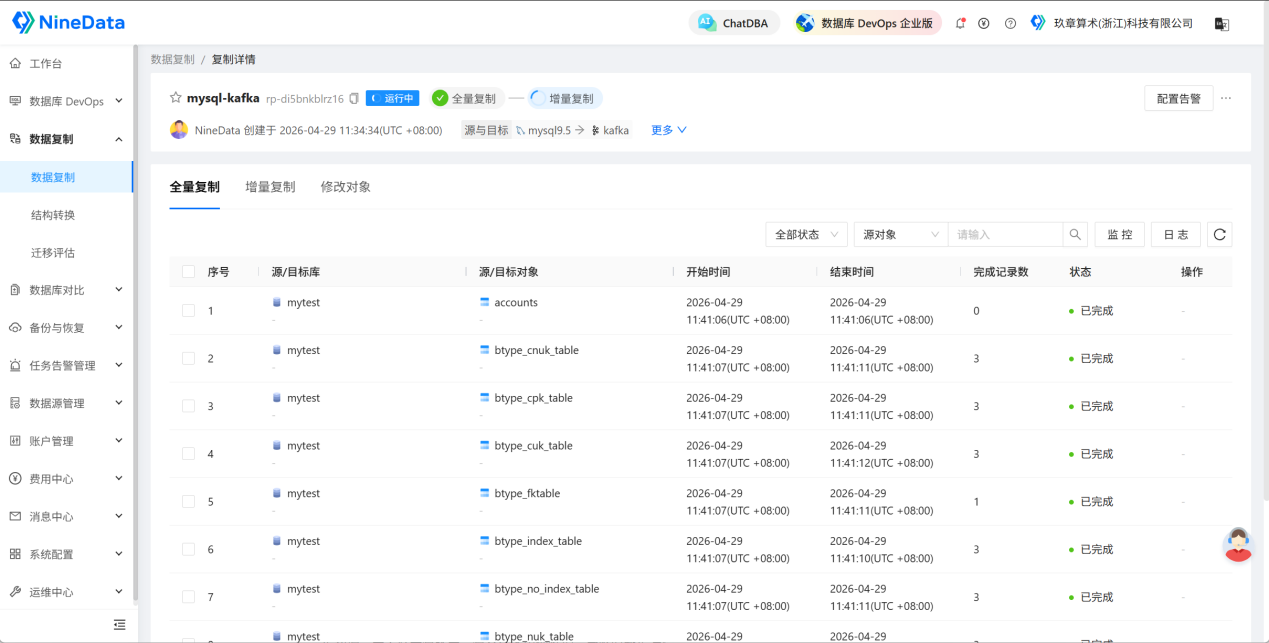Click 数据库 DevOps 企业版 badge

coord(868,23)
